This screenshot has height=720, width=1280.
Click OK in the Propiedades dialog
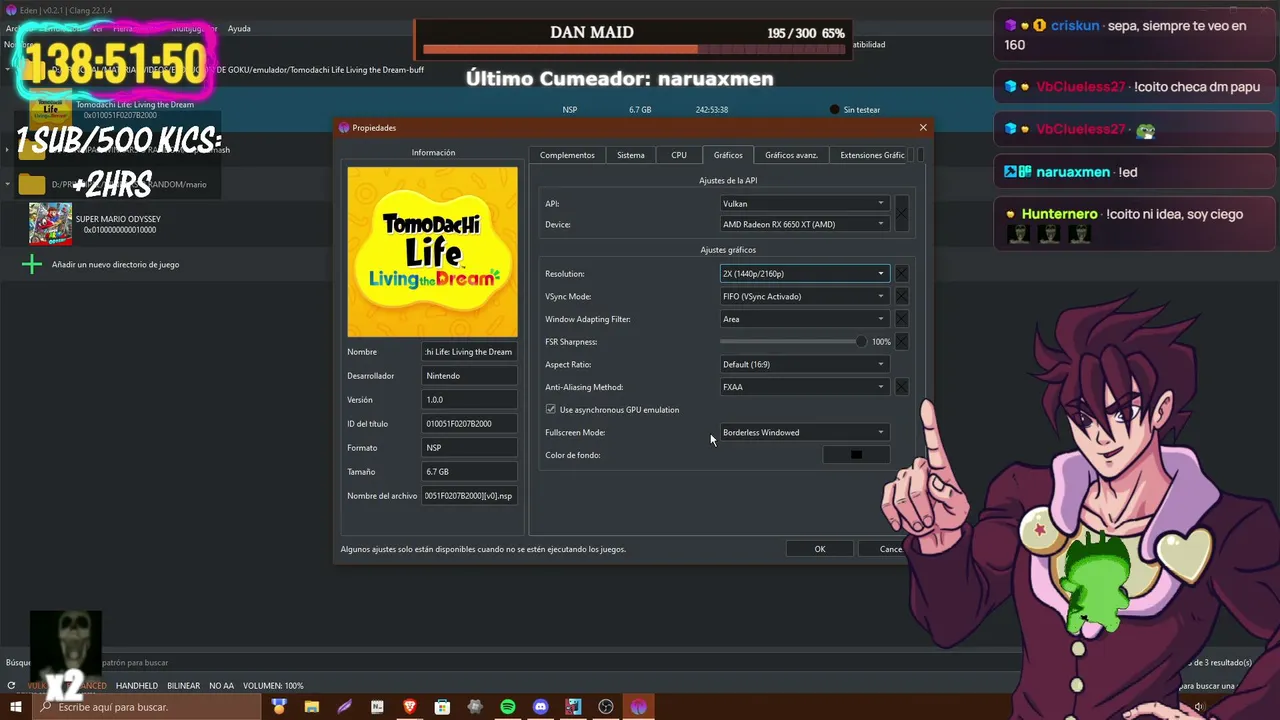[x=820, y=549]
